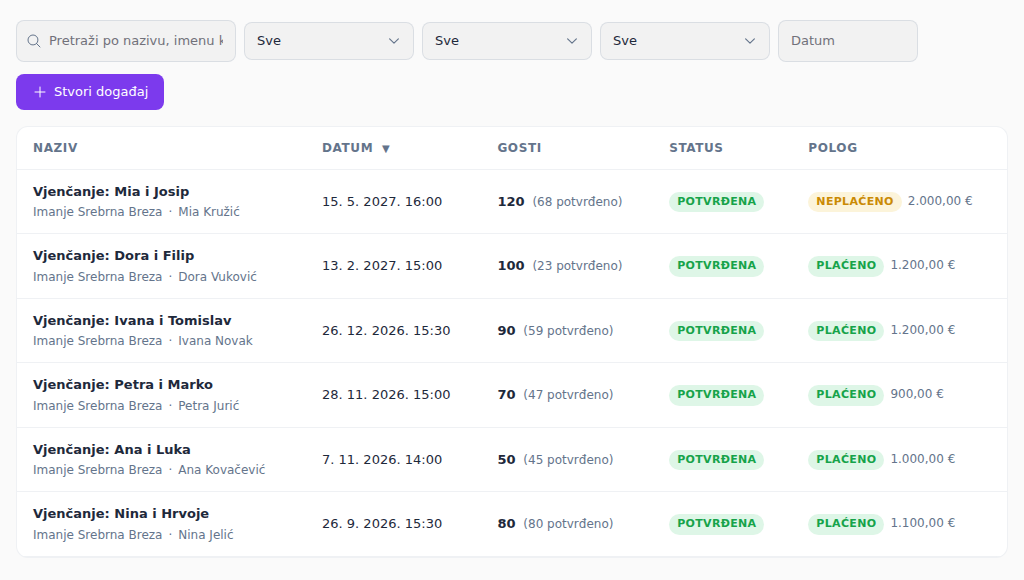This screenshot has height=580, width=1024.
Task: Click the DATUM sort arrow icon
Action: coord(386,148)
